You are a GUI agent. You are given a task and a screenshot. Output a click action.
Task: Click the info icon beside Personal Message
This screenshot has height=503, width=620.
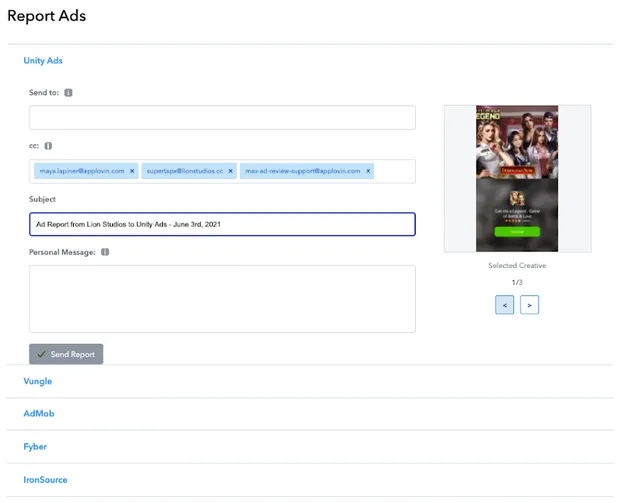pyautogui.click(x=105, y=252)
